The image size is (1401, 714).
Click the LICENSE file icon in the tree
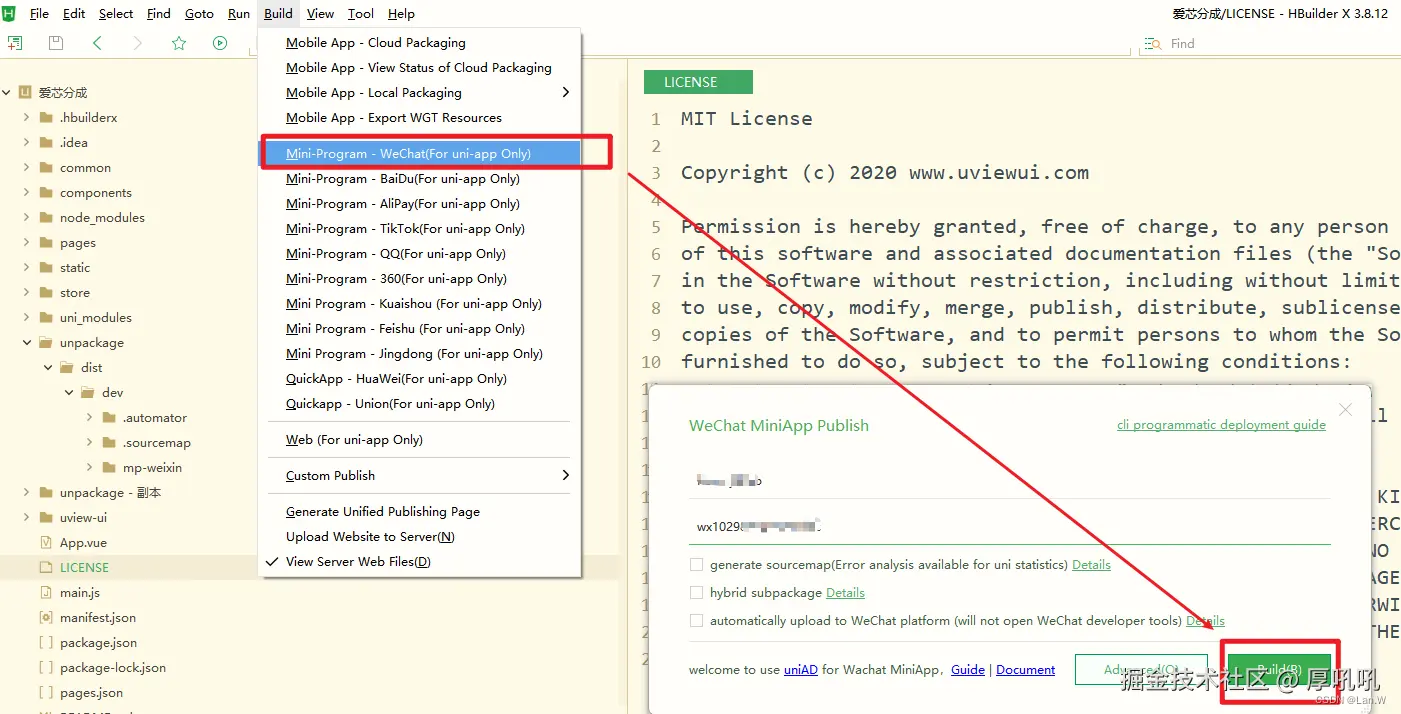point(46,567)
